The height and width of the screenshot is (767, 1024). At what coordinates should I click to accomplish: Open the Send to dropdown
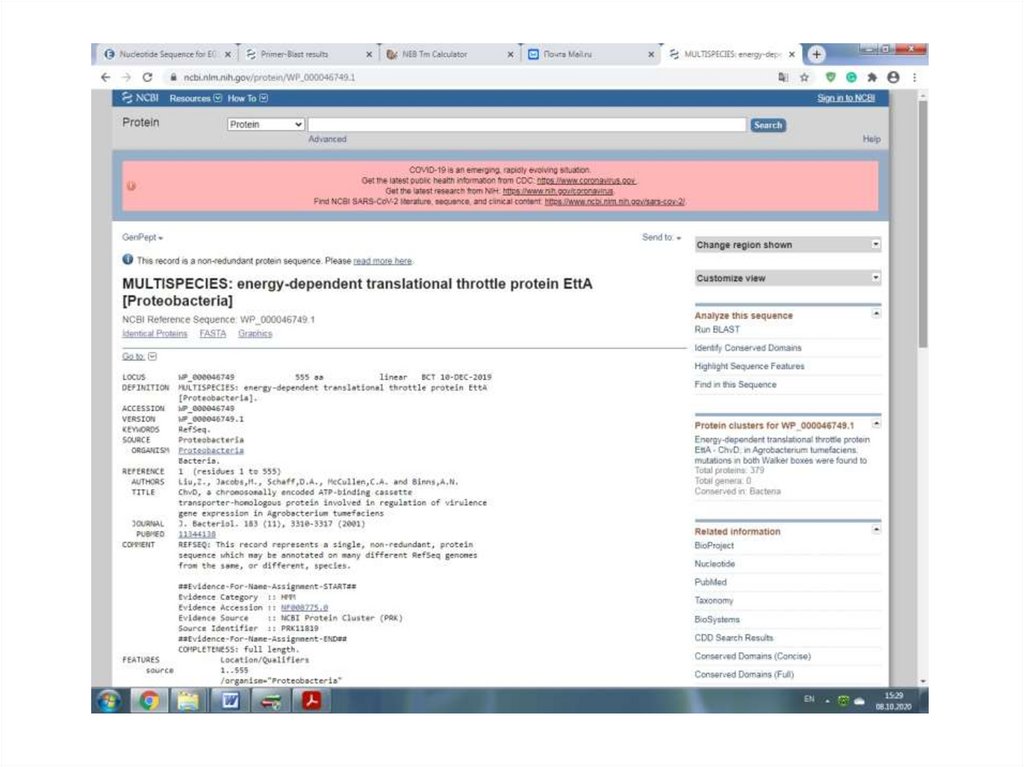click(x=662, y=237)
